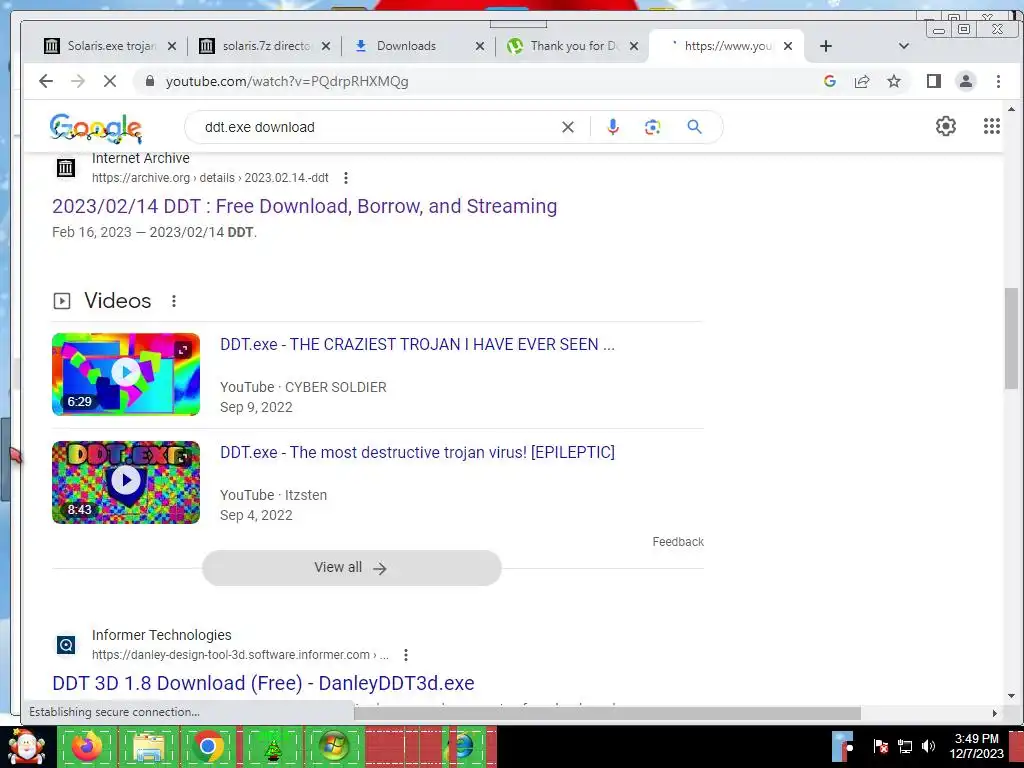This screenshot has height=768, width=1024.
Task: Open DDT 3D 1.8 Download link
Action: (263, 683)
